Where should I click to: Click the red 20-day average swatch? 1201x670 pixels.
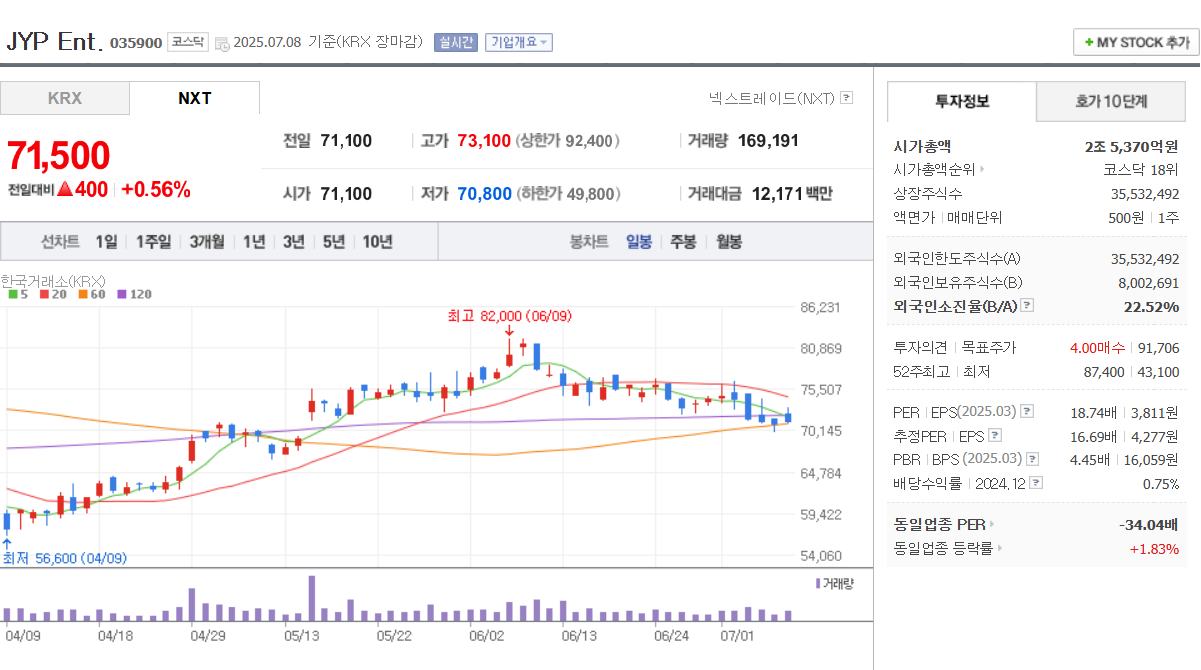tap(44, 294)
